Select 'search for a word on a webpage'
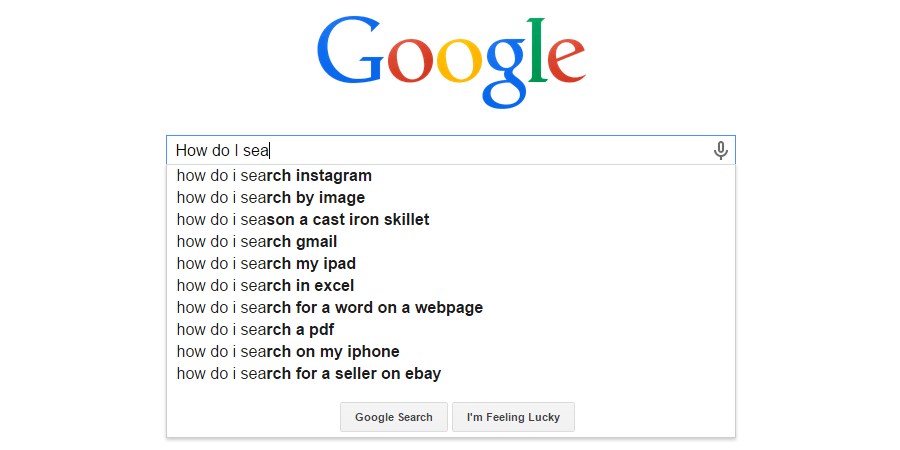900x450 pixels. (x=451, y=308)
